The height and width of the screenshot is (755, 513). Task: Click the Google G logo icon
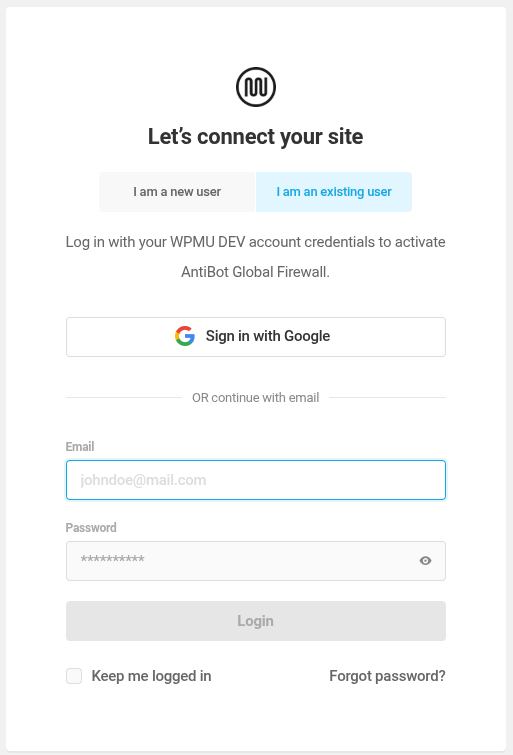click(185, 336)
